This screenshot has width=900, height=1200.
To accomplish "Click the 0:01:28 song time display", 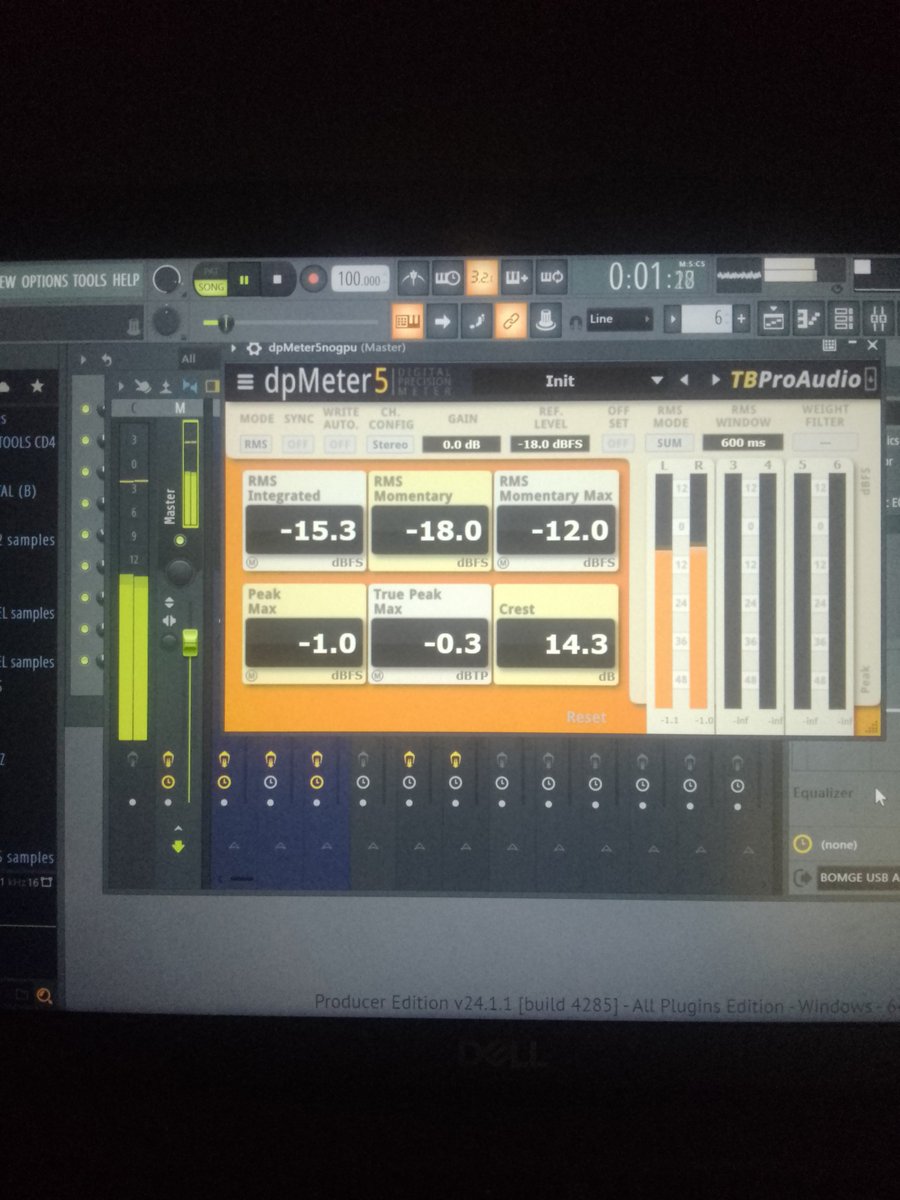I will (650, 277).
